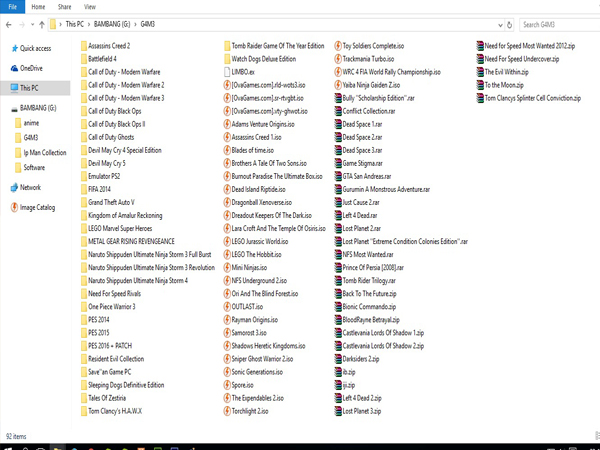Click the Resident Evil Collection name

[116, 359]
